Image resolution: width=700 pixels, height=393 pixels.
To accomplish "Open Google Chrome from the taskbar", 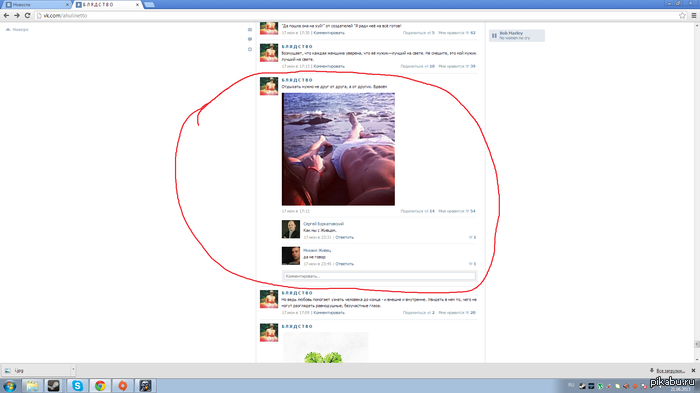I will (100, 386).
